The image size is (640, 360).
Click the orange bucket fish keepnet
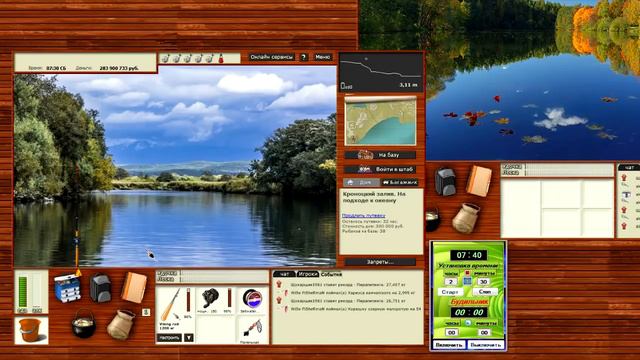31,331
